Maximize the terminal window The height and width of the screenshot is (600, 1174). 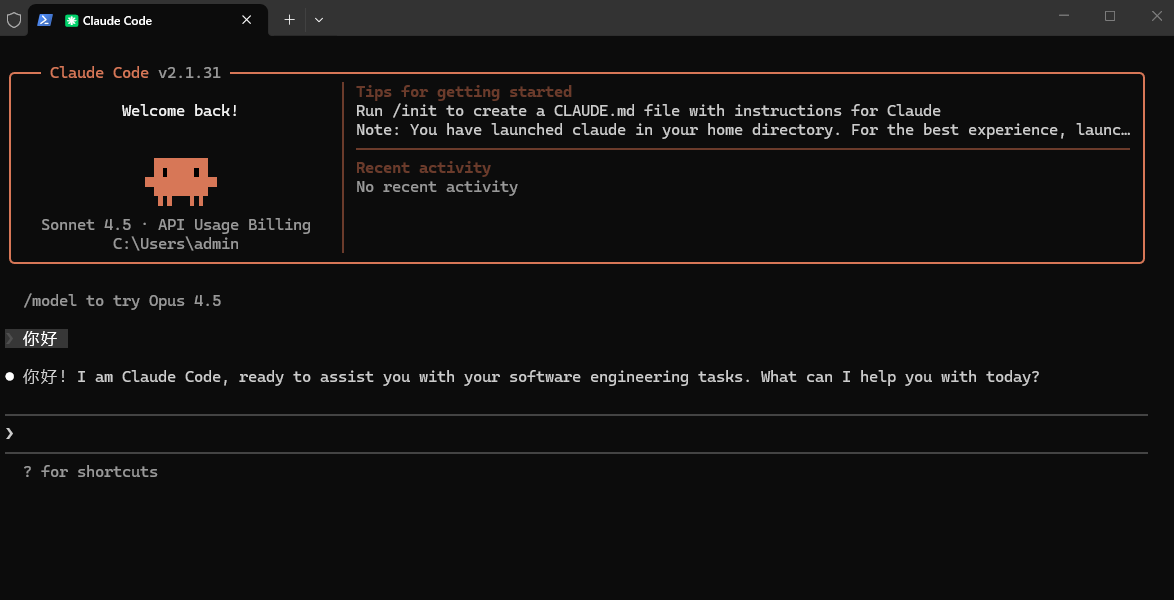tap(1110, 16)
